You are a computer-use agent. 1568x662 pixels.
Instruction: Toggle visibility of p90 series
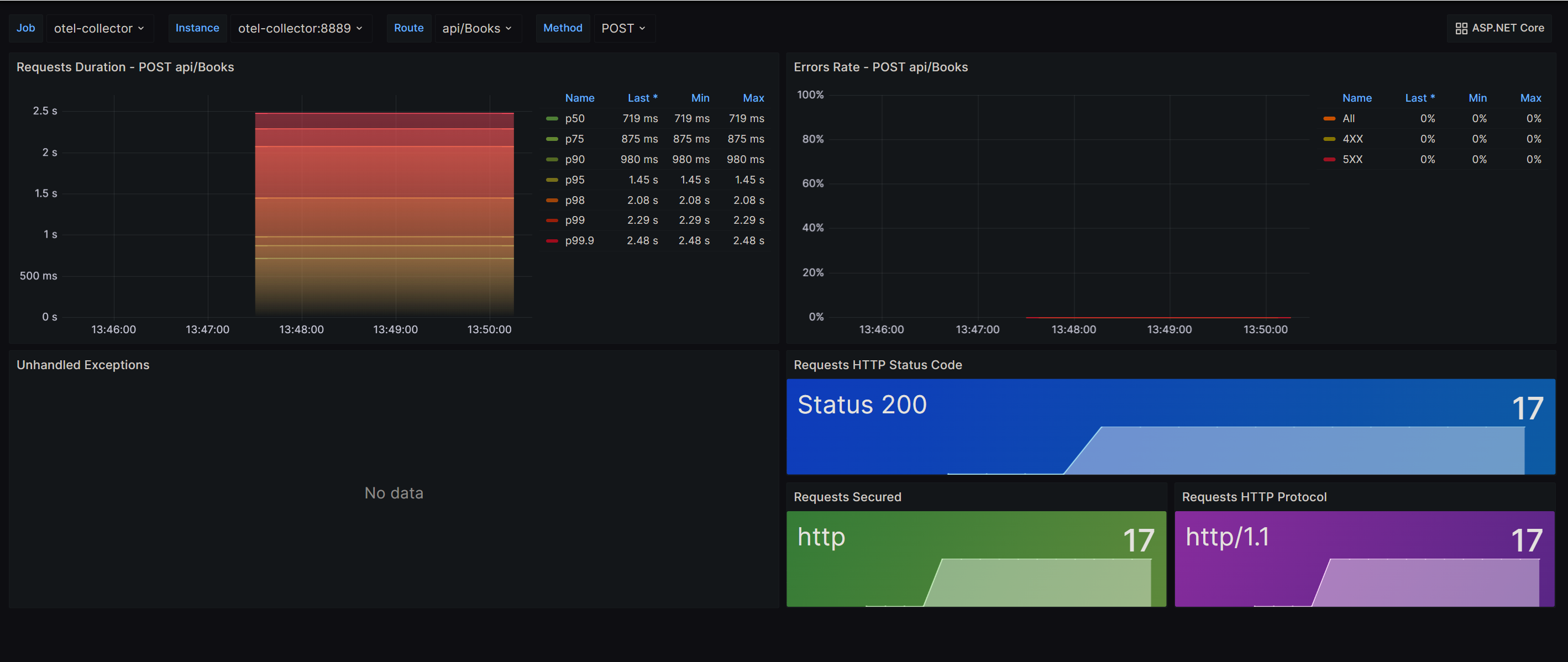point(575,159)
